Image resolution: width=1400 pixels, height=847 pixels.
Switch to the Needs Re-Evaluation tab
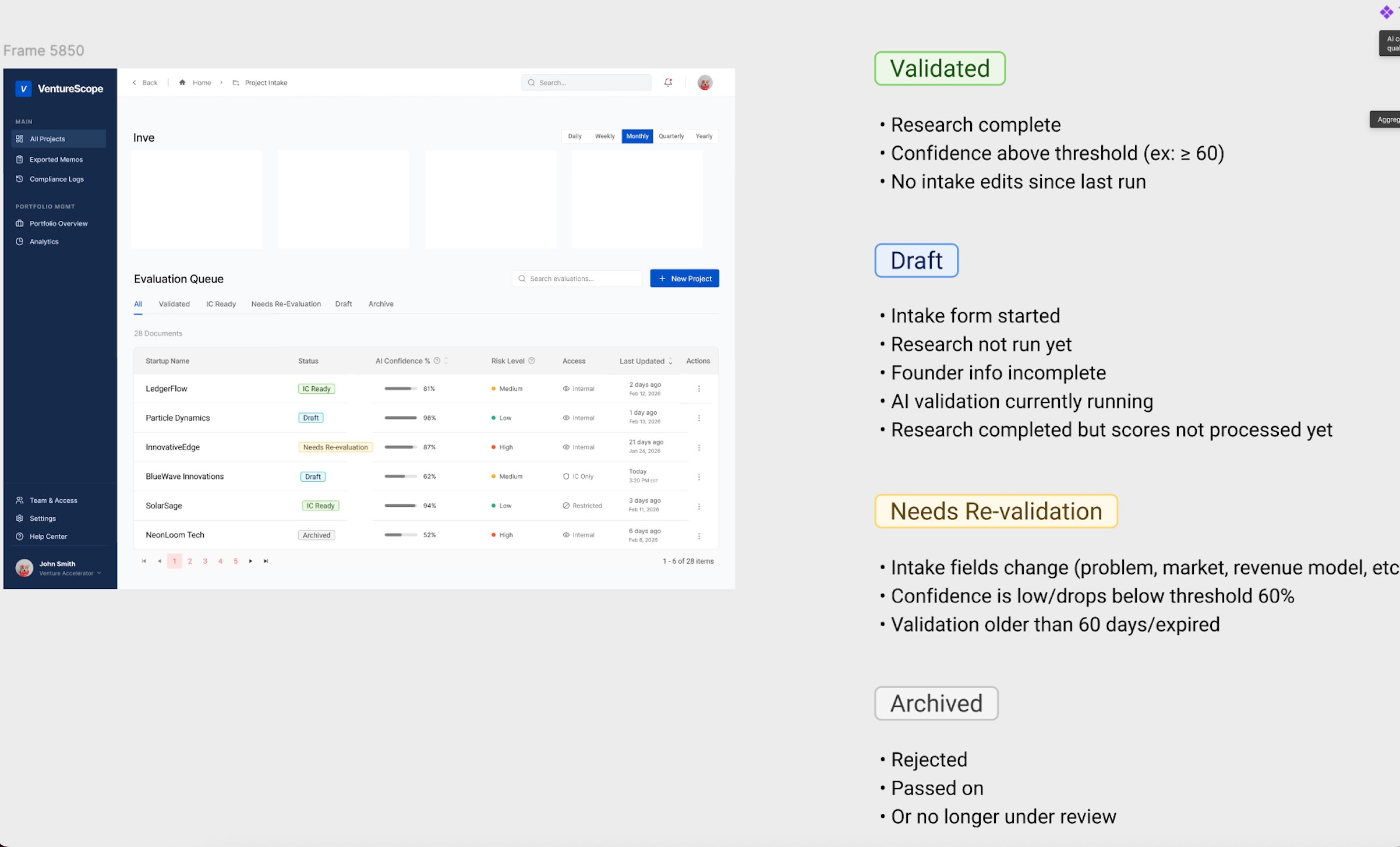tap(286, 304)
